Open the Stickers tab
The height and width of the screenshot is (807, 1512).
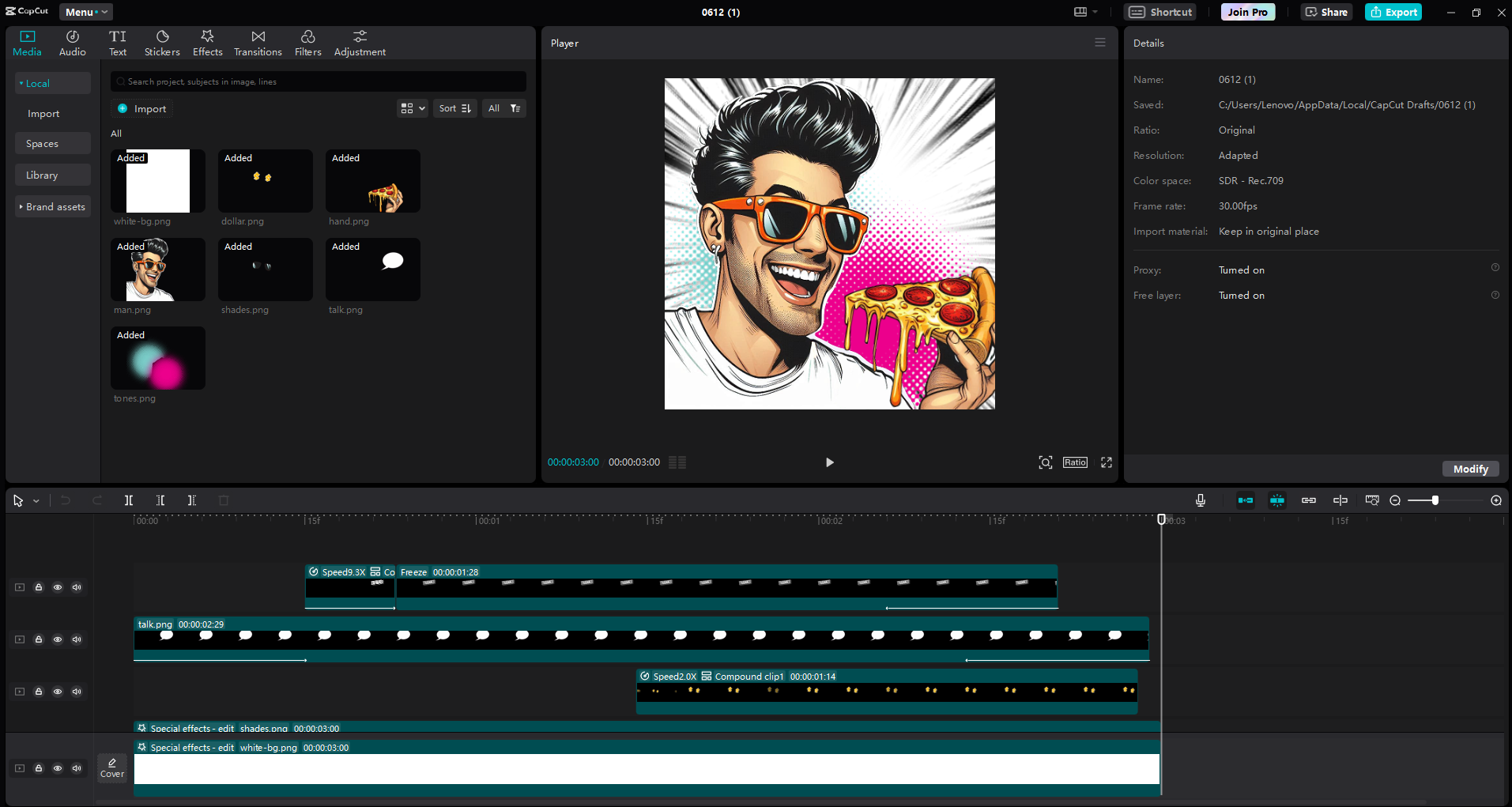162,43
